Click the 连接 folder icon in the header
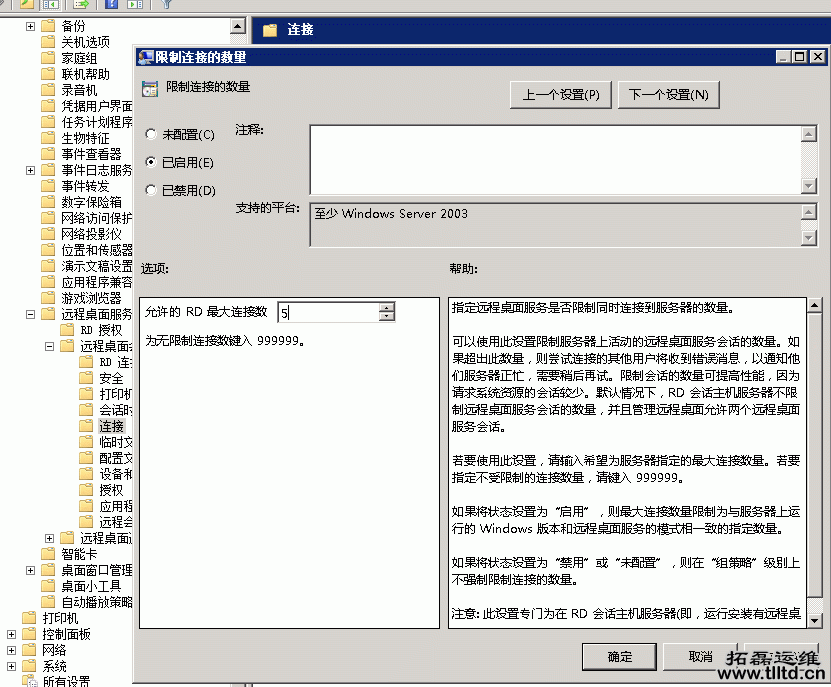Viewport: 831px width, 687px height. [x=268, y=29]
